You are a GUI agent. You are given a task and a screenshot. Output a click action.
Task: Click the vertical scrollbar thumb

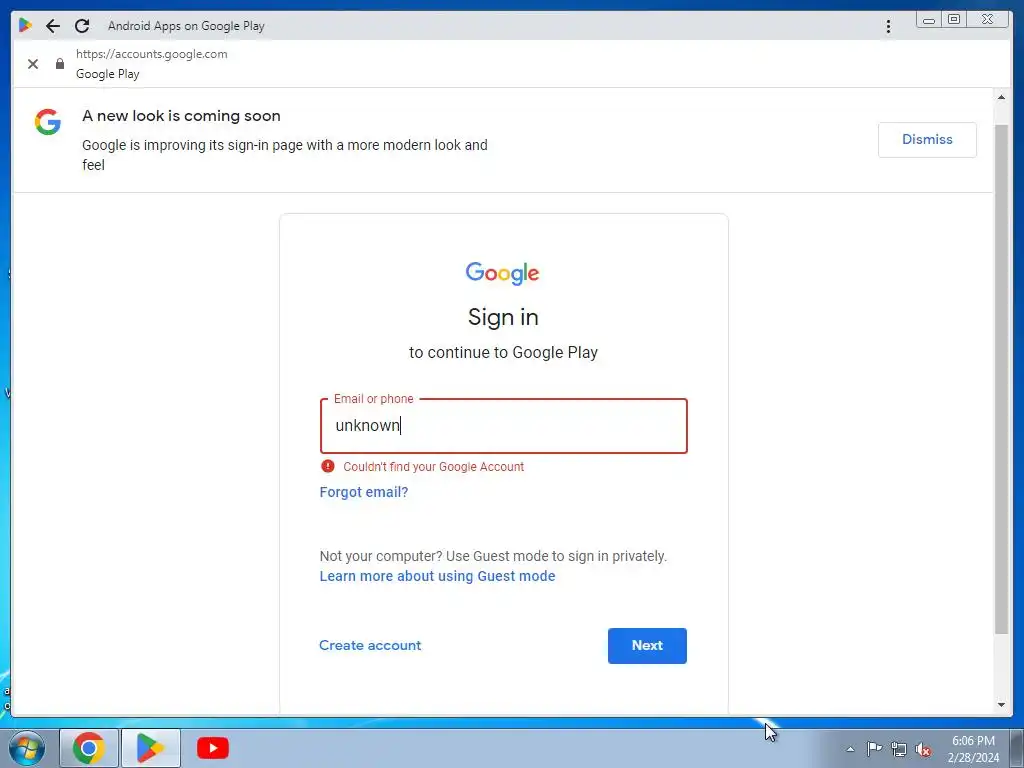point(1001,379)
